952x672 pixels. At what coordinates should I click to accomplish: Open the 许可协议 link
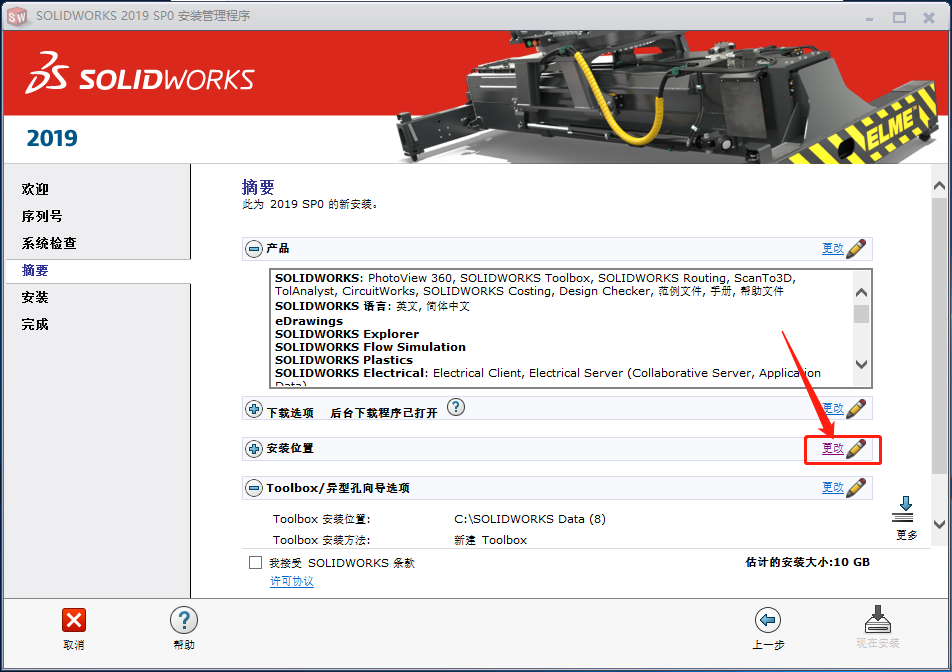coord(291,580)
